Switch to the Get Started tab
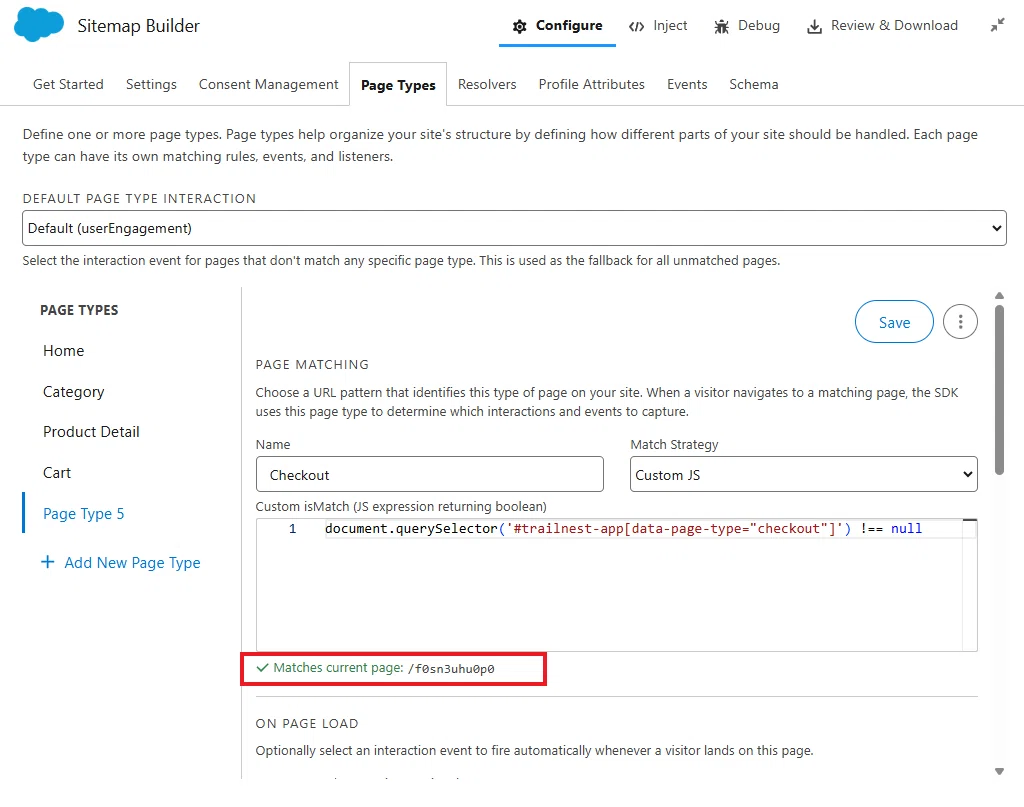The image size is (1024, 807). click(68, 84)
